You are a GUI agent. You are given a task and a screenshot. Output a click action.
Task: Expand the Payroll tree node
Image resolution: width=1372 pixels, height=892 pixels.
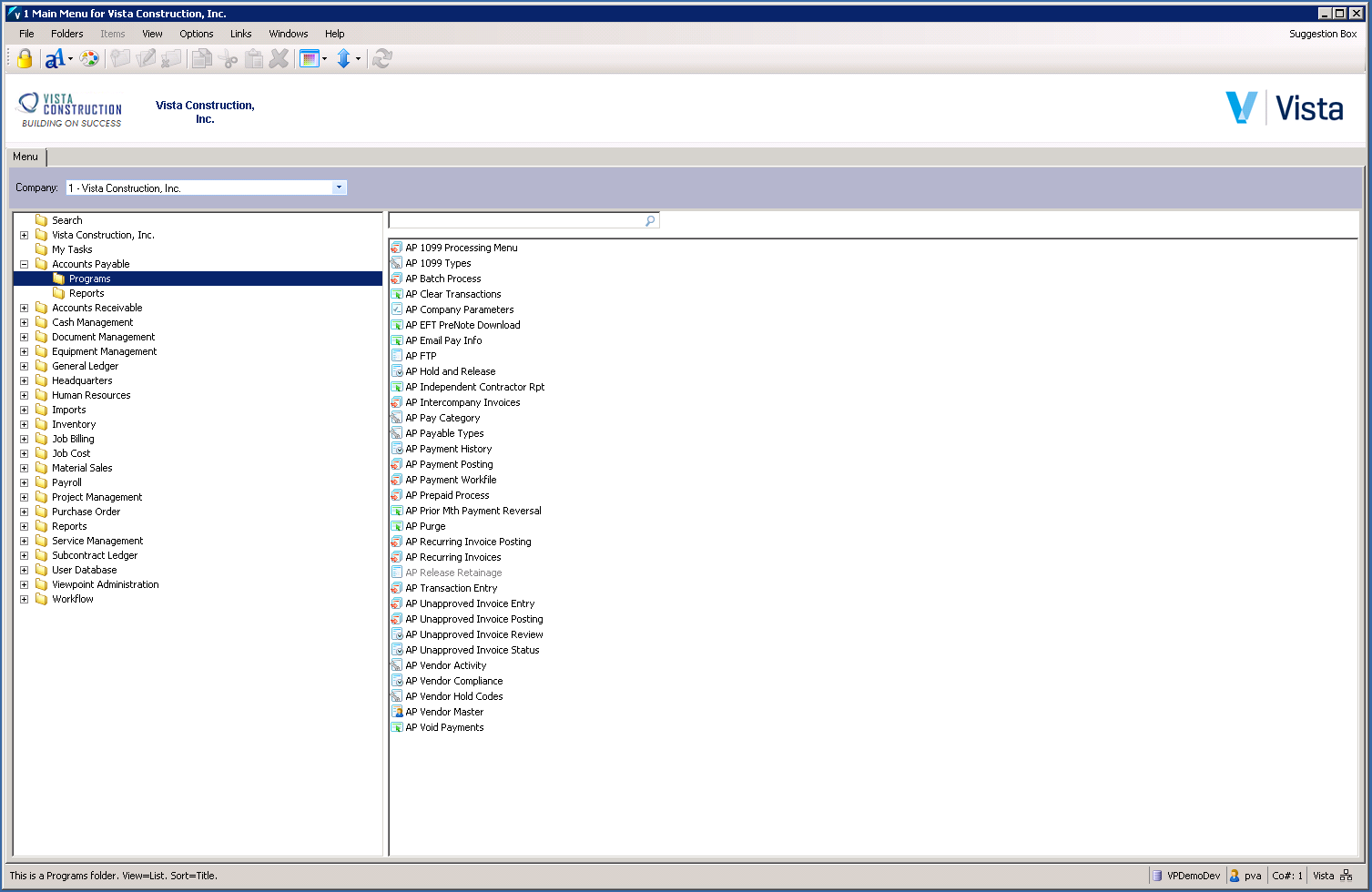pyautogui.click(x=25, y=482)
